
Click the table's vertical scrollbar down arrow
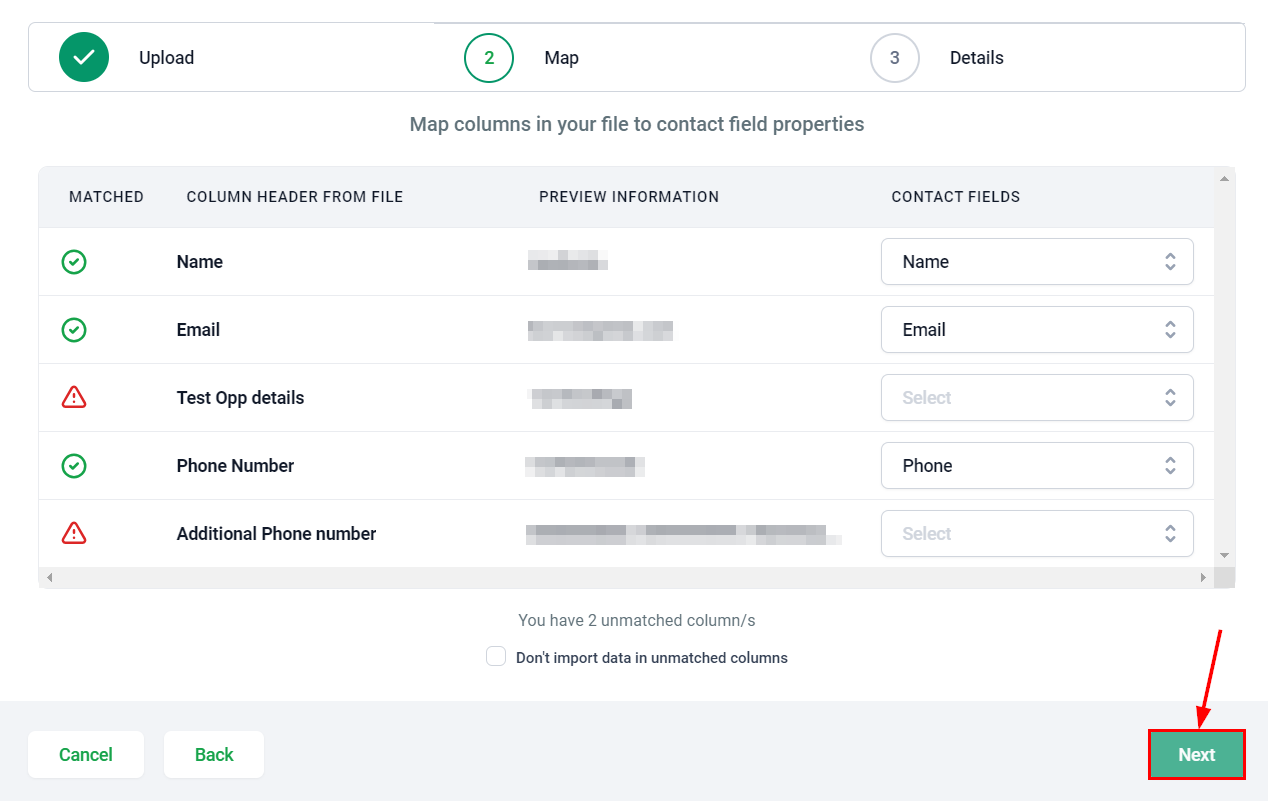[1224, 555]
